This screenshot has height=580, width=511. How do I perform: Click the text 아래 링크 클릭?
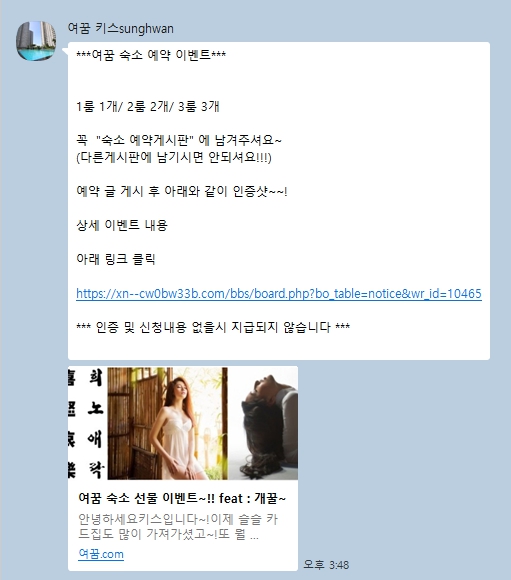coord(115,259)
